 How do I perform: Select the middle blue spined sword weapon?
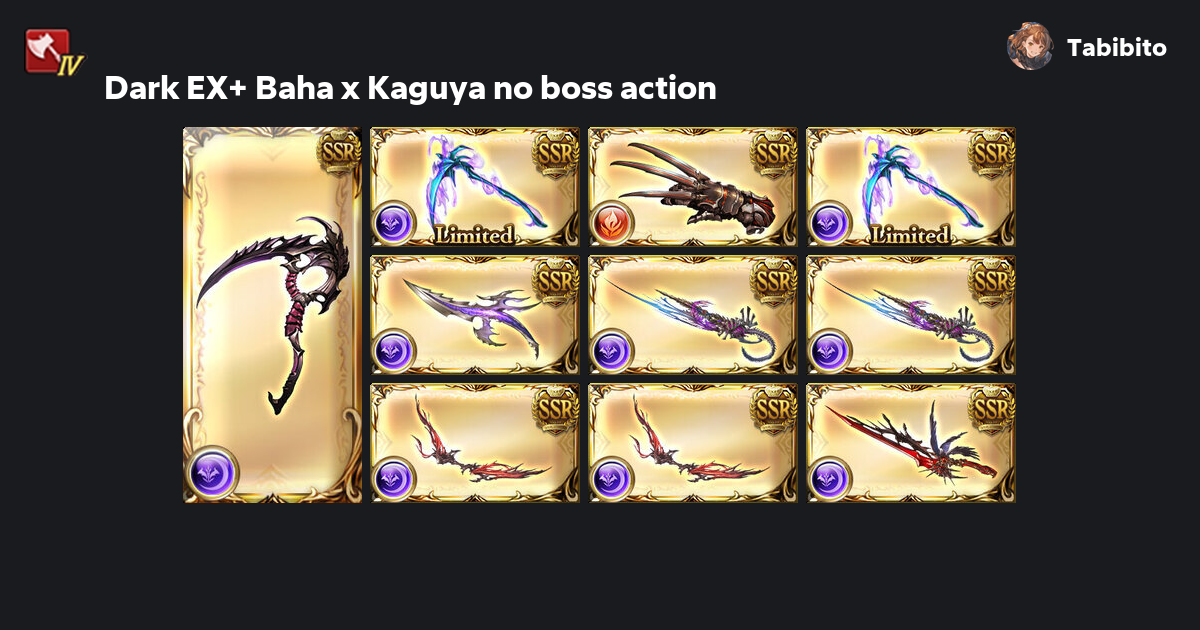tap(693, 315)
